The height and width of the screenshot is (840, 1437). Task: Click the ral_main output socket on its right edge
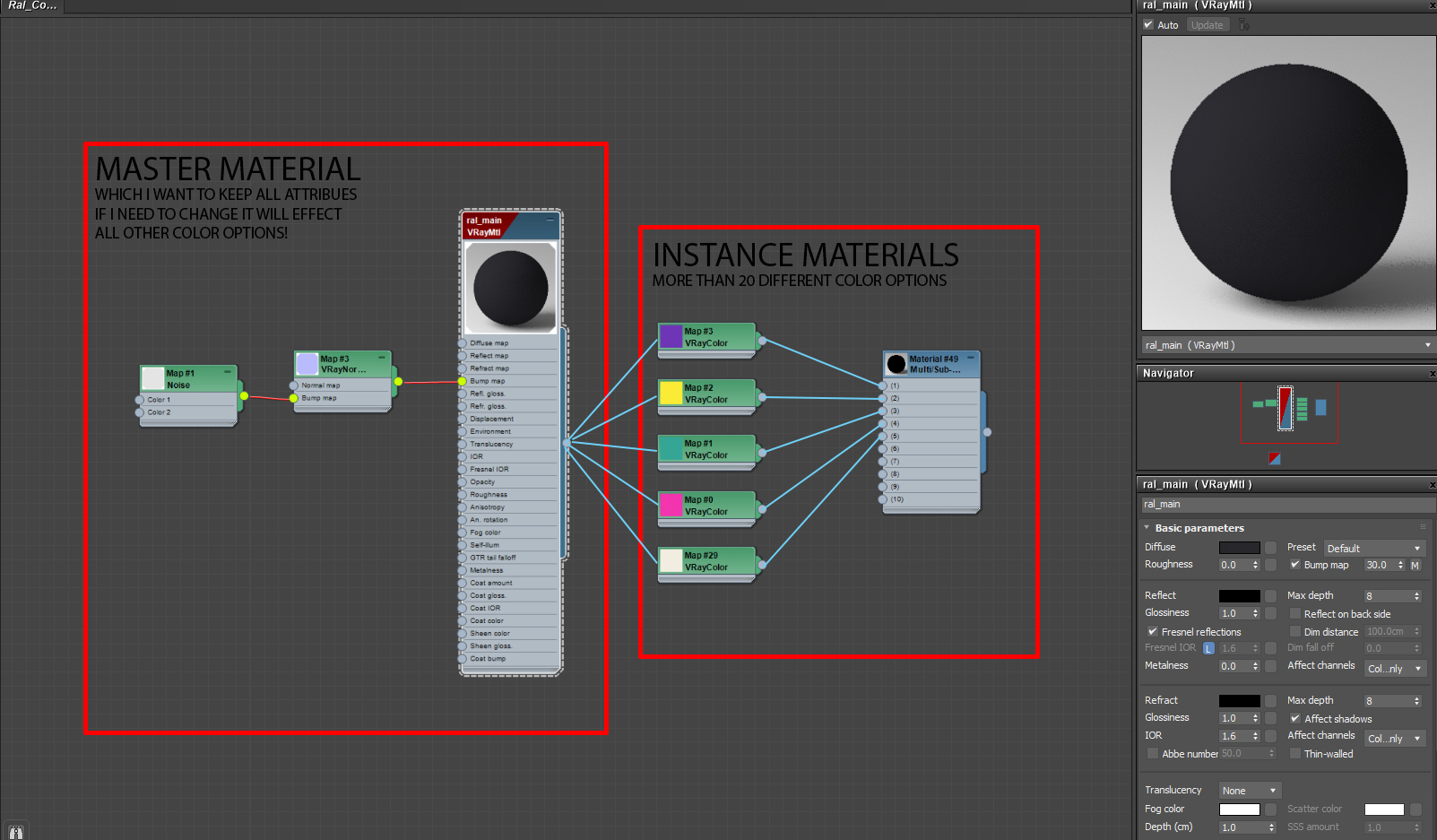[567, 443]
